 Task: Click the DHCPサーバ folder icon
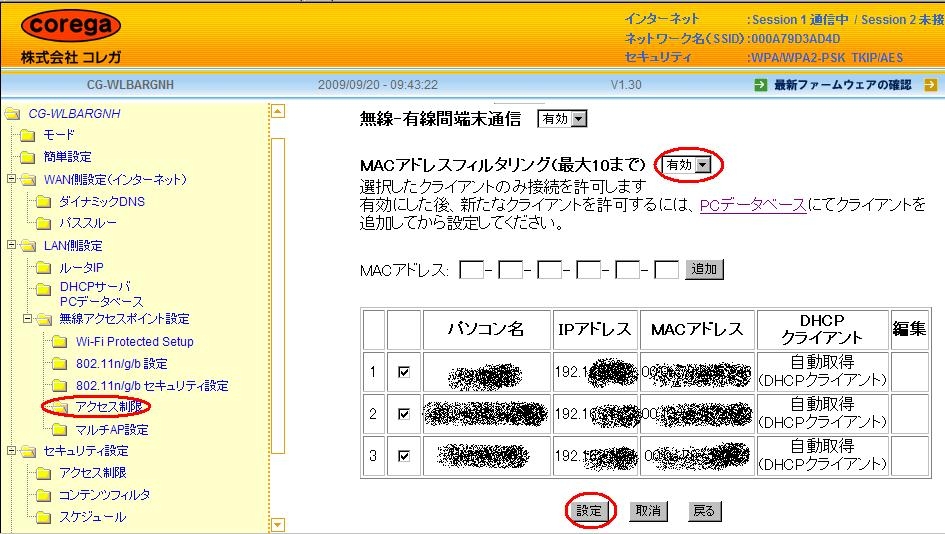[x=43, y=290]
